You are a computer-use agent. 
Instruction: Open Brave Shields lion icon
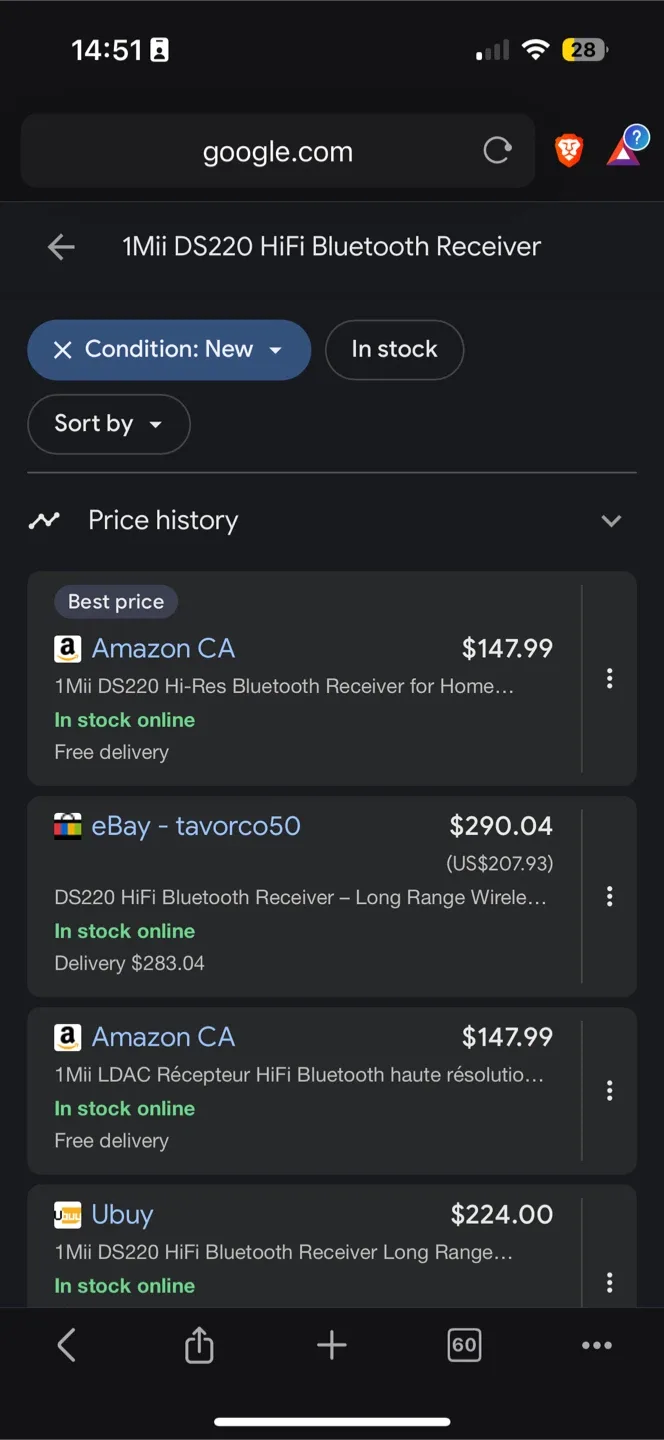tap(569, 151)
